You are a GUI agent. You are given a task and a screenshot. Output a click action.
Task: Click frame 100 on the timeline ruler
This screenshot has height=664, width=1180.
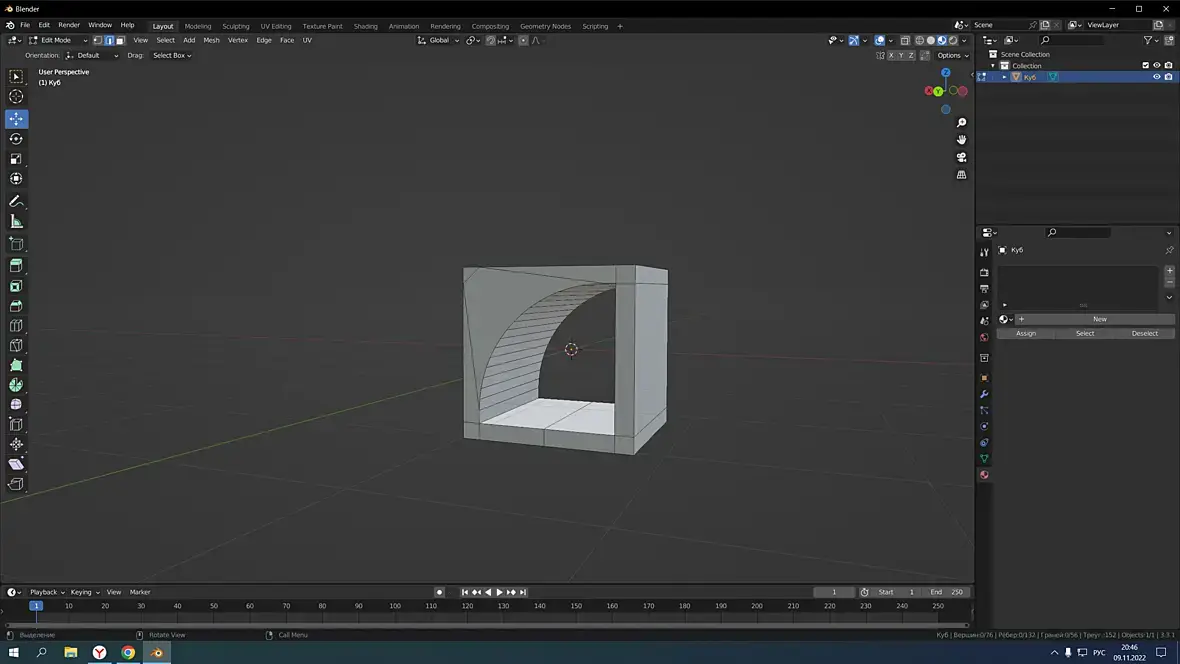tap(395, 606)
